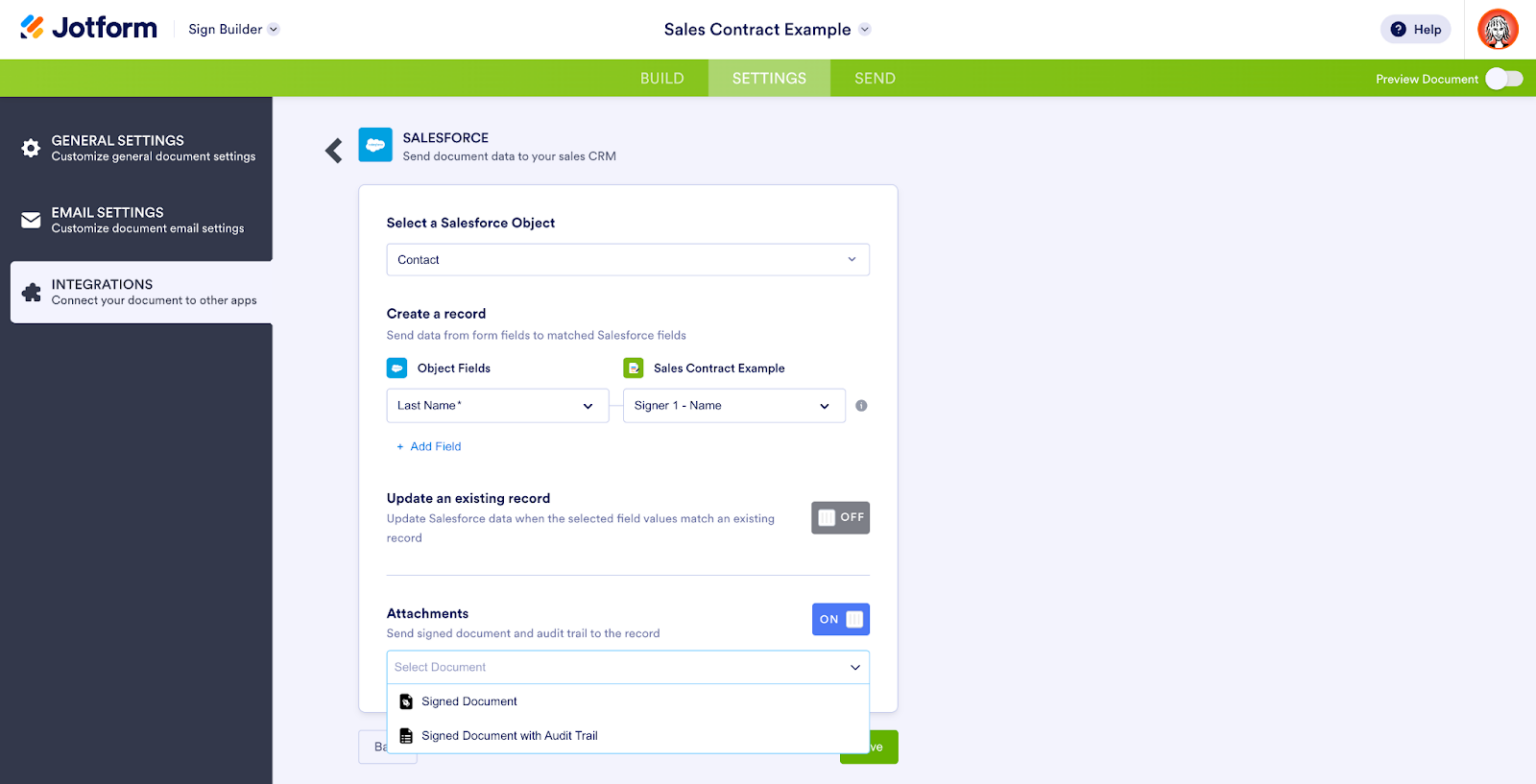Switch to the BUILD tab
The image size is (1536, 784).
coord(663,77)
